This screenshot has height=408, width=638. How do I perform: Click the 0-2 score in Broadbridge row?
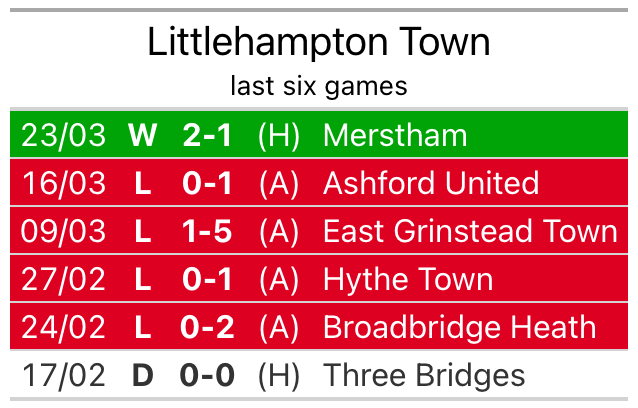click(207, 327)
